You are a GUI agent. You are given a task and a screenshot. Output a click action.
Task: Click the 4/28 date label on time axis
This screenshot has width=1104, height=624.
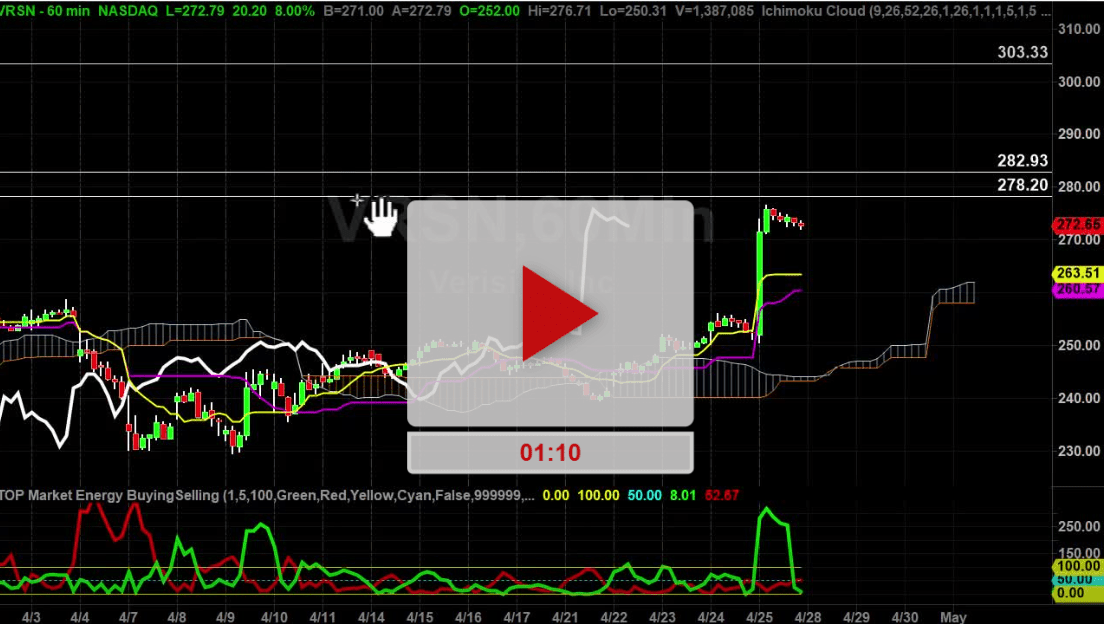pos(808,617)
